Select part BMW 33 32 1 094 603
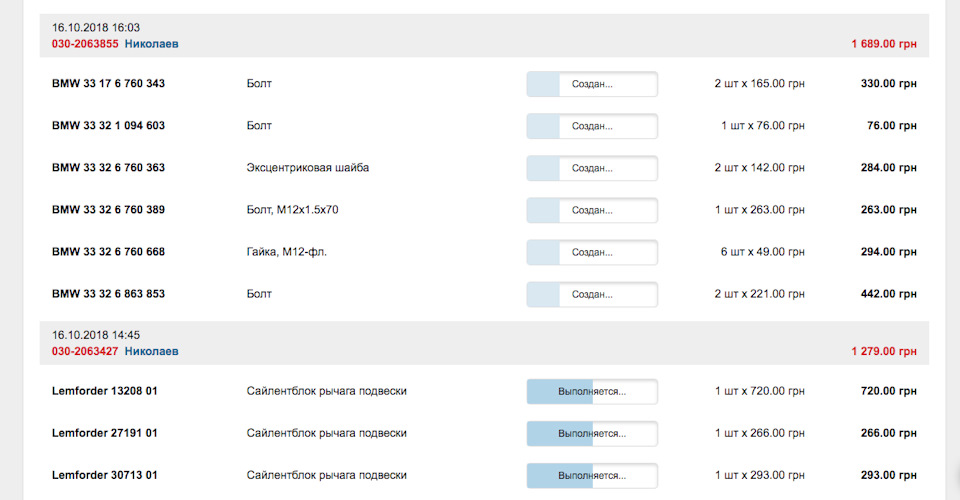 coord(108,126)
